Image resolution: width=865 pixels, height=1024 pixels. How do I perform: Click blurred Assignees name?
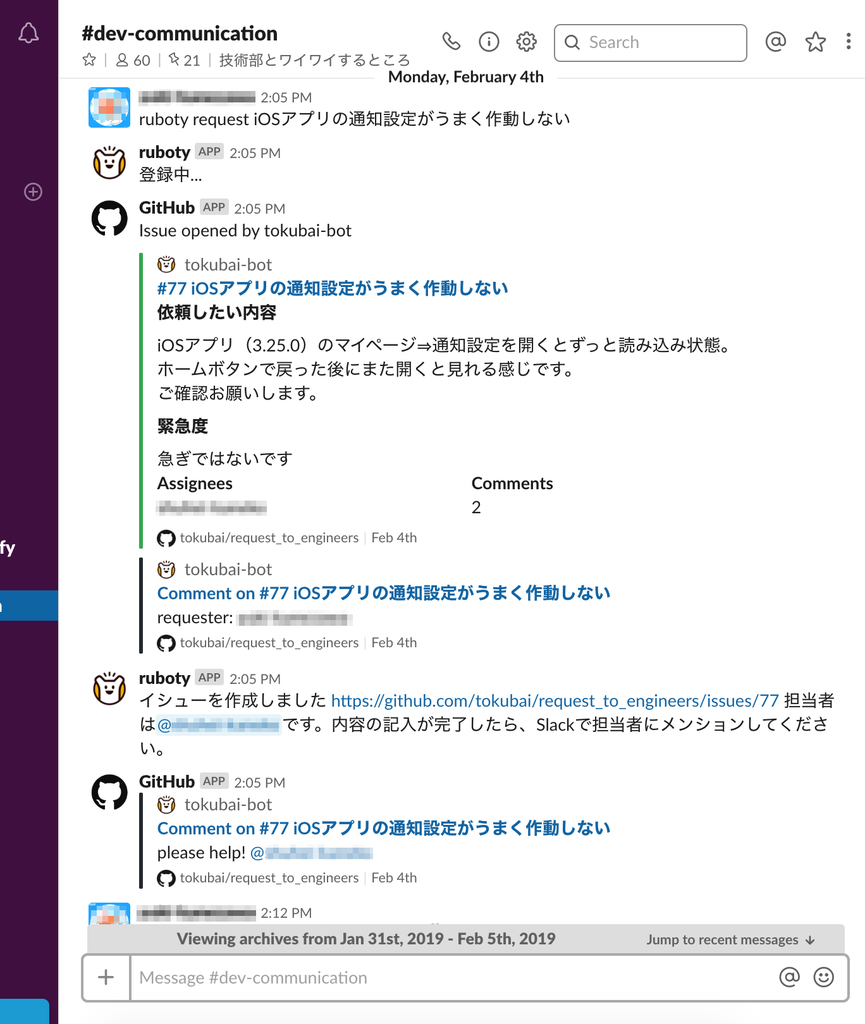[212, 507]
